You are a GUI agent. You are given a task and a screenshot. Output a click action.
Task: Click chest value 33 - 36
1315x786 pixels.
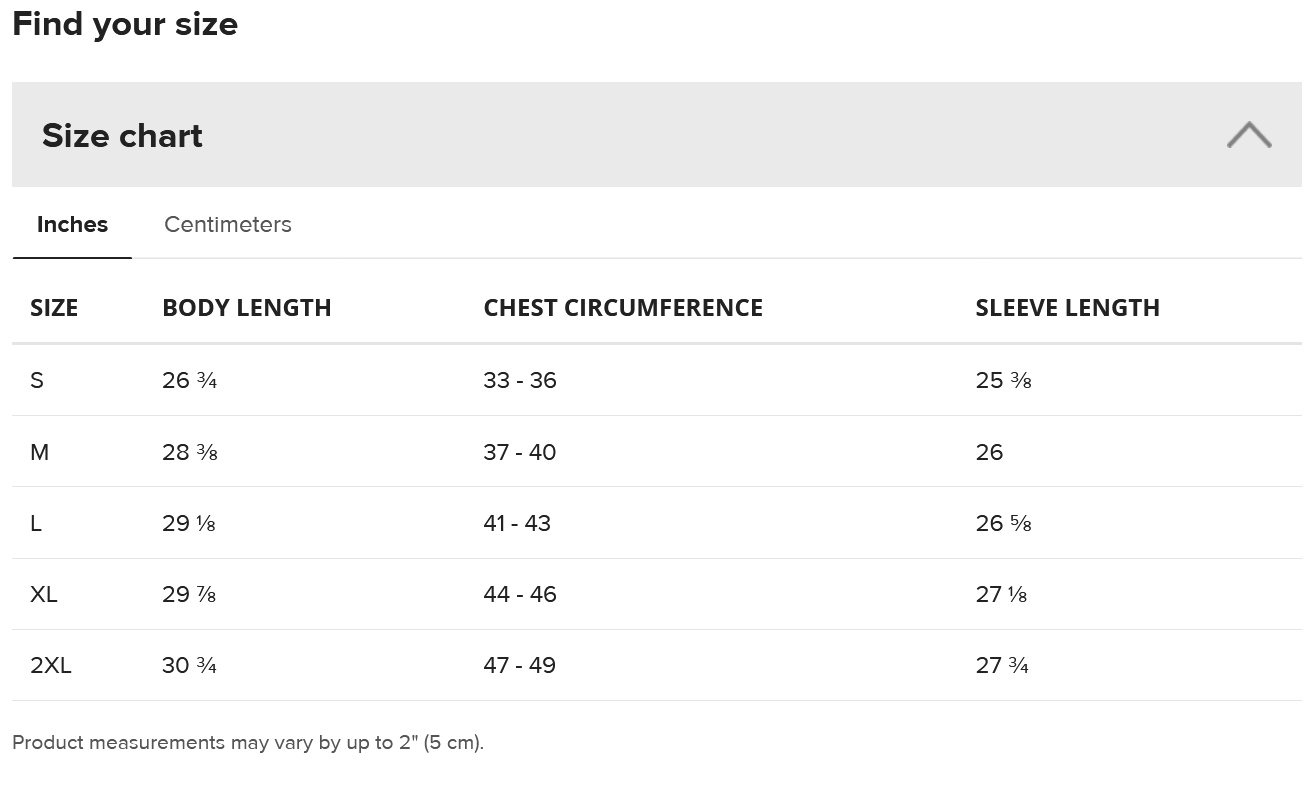519,381
